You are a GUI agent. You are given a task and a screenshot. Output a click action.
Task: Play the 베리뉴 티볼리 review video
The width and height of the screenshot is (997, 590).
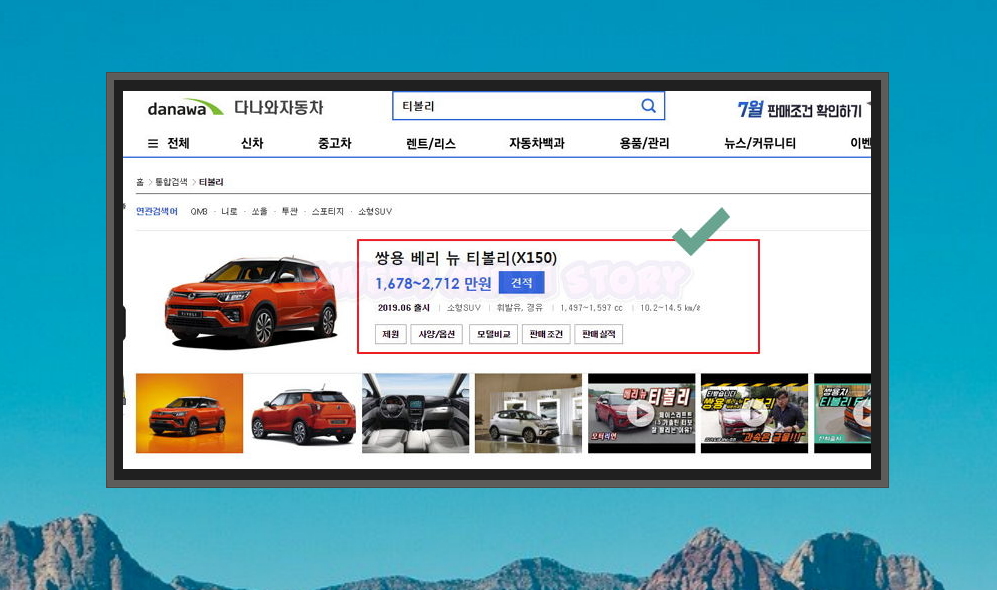641,413
